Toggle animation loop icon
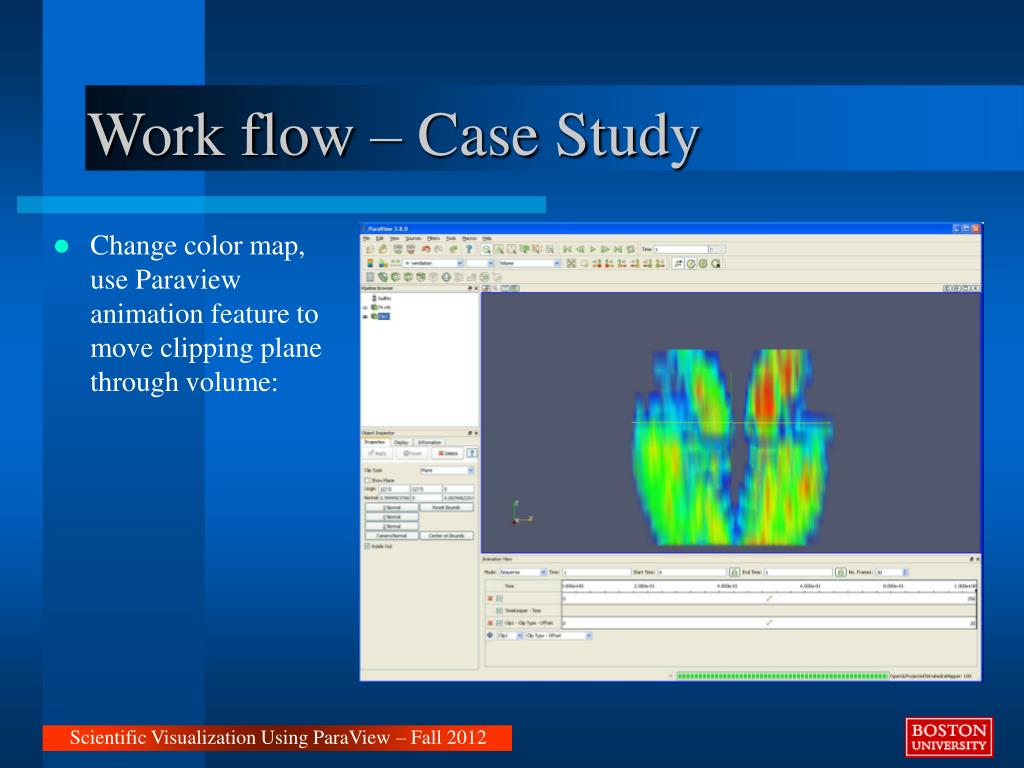Screen dimensions: 1024x768 click(x=631, y=249)
